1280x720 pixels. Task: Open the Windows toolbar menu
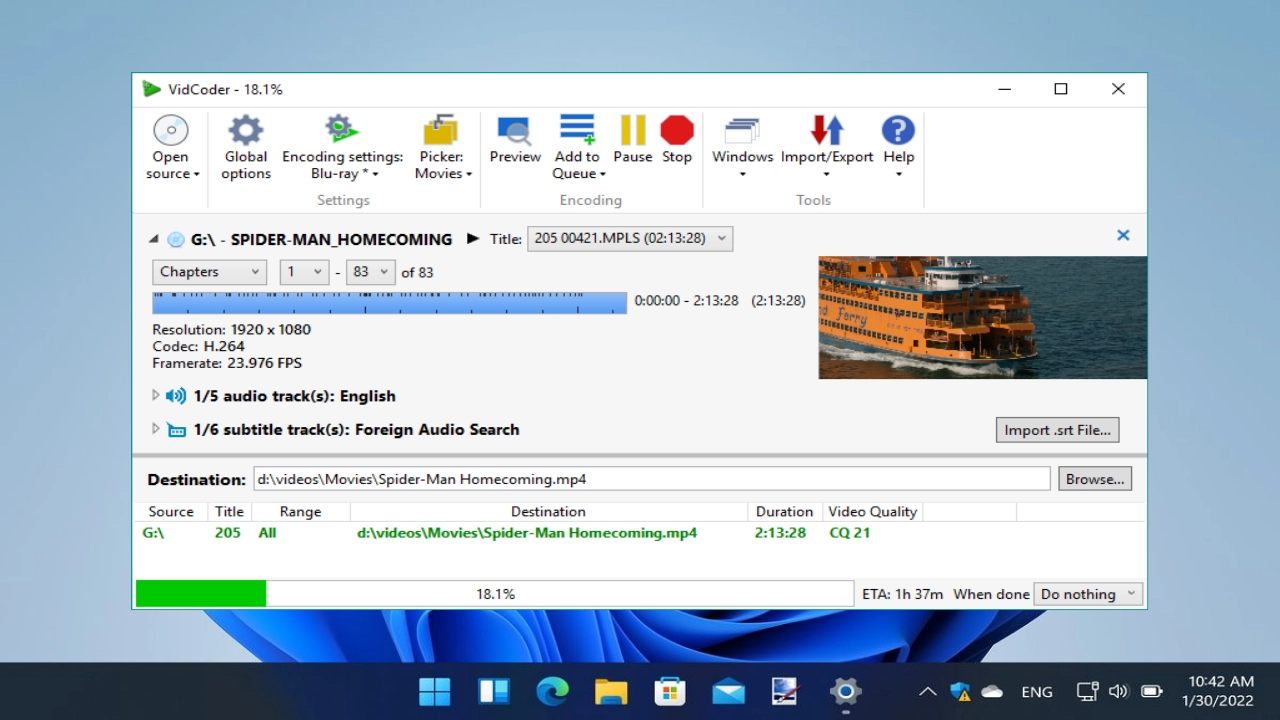[x=742, y=147]
